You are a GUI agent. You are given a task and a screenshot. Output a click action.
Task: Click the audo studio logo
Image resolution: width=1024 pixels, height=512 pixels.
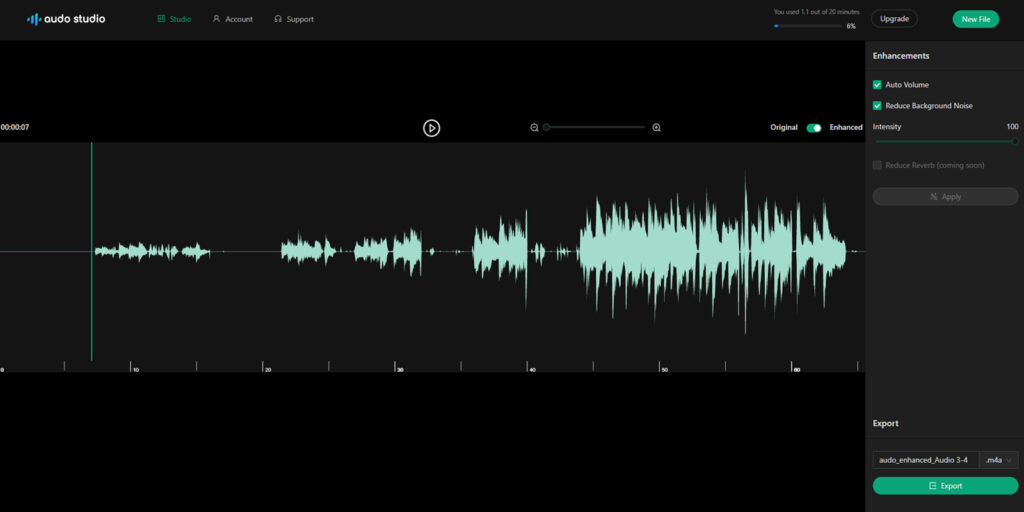tap(66, 19)
